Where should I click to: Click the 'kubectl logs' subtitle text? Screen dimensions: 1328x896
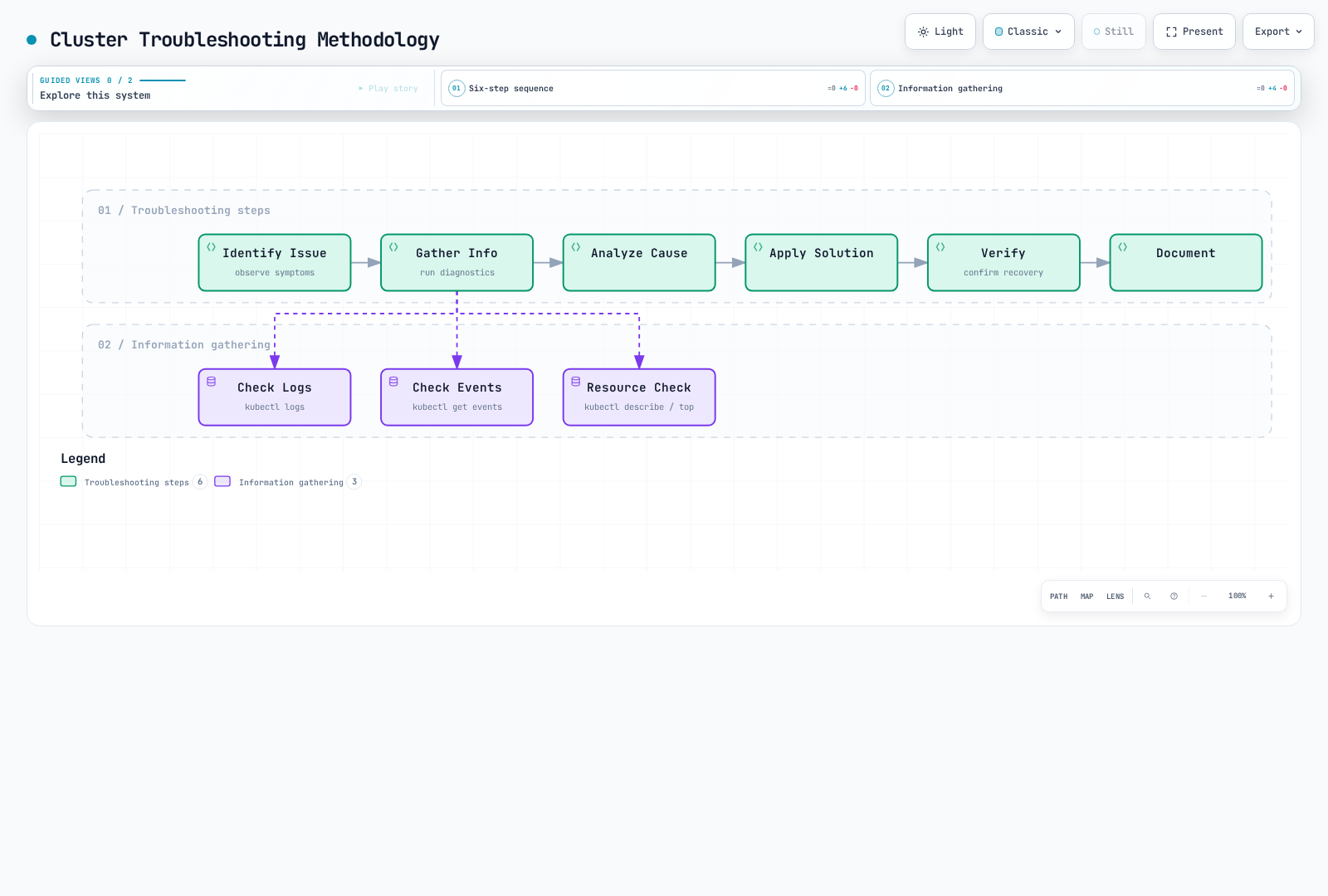275,407
